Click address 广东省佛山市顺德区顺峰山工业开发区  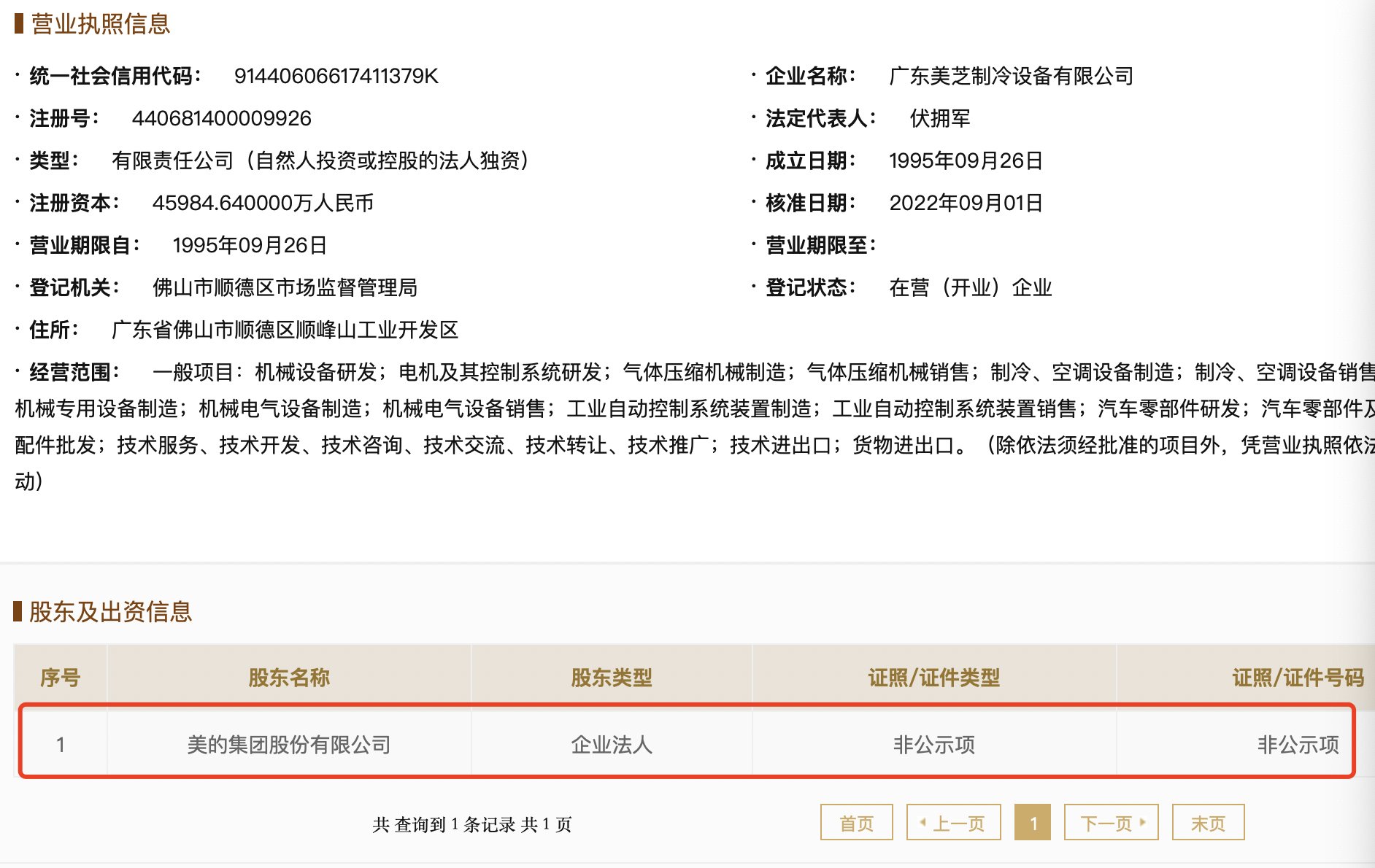[x=285, y=330]
